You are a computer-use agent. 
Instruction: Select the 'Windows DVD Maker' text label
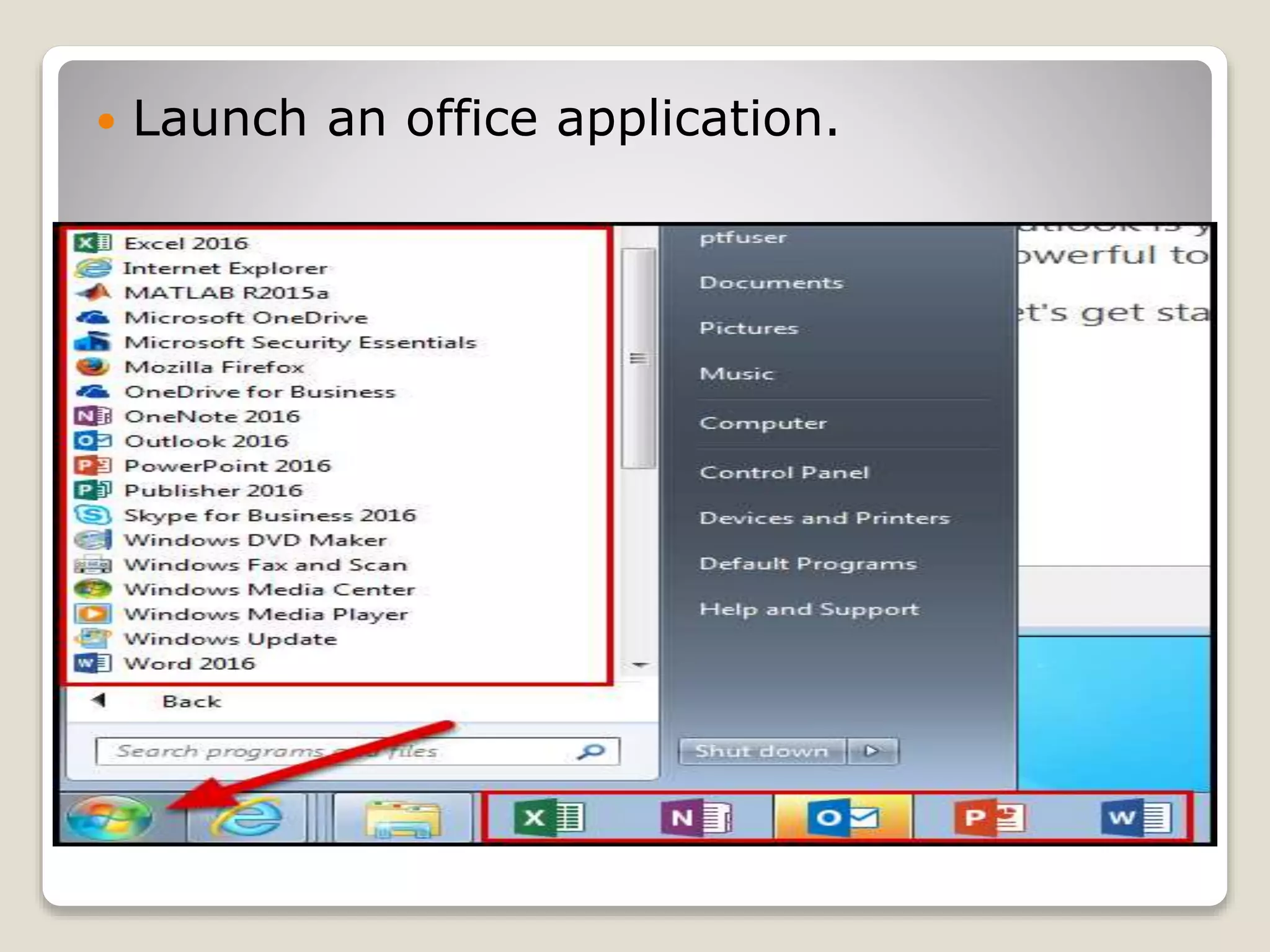pyautogui.click(x=255, y=540)
